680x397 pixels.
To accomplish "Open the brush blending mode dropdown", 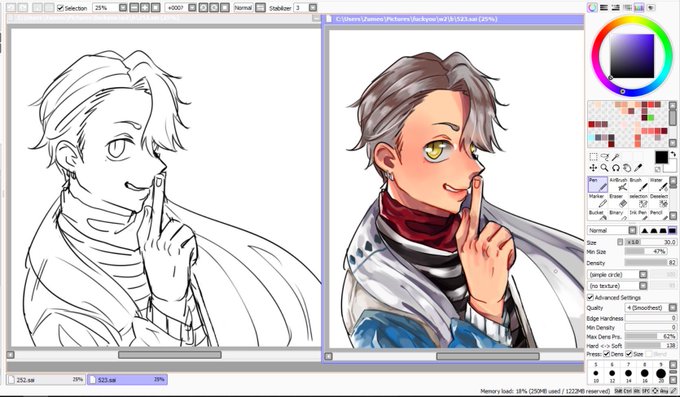I will pos(632,230).
